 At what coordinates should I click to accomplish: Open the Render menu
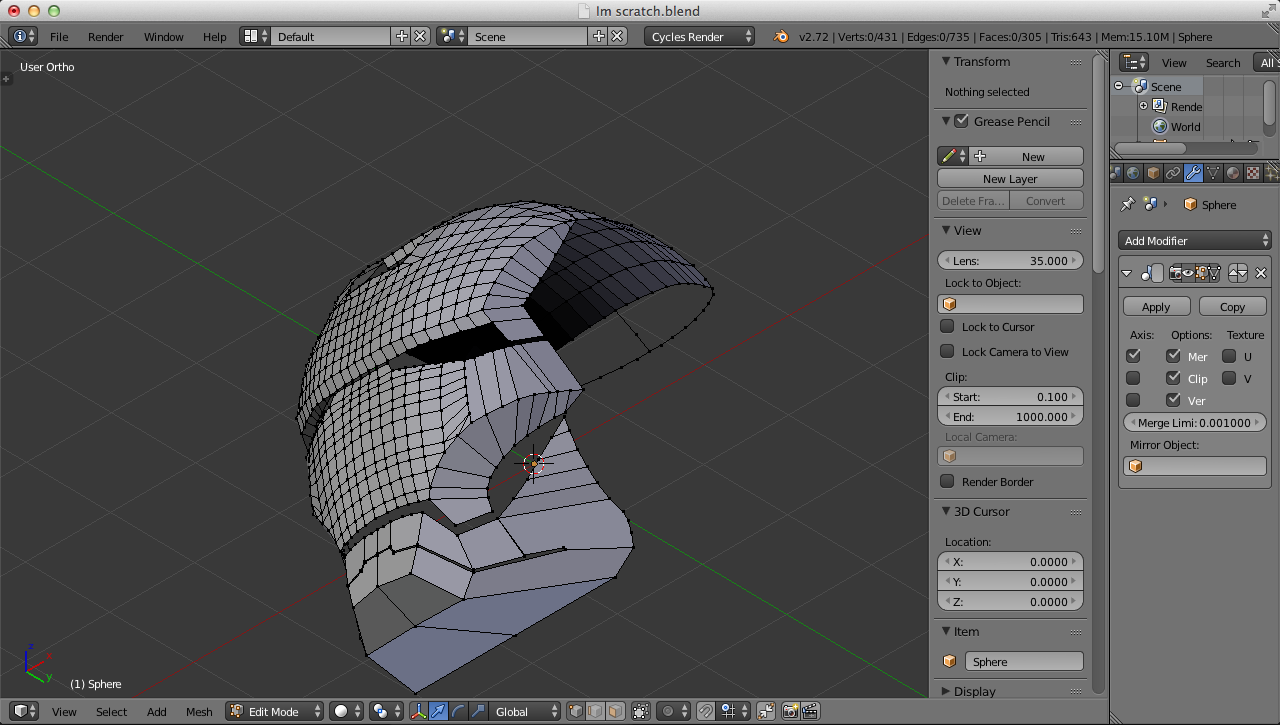pyautogui.click(x=106, y=36)
